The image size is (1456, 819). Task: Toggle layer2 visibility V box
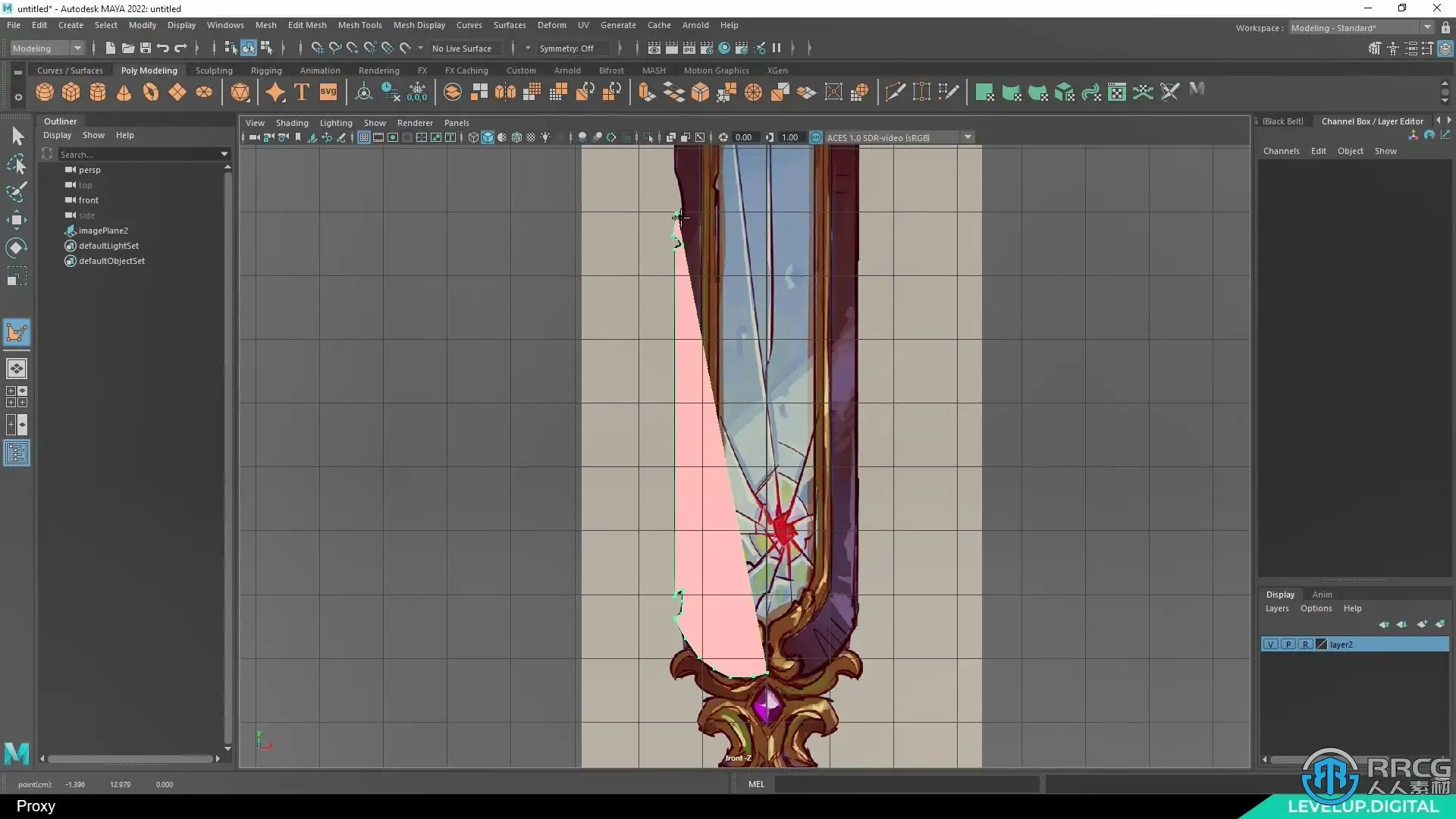coord(1270,645)
